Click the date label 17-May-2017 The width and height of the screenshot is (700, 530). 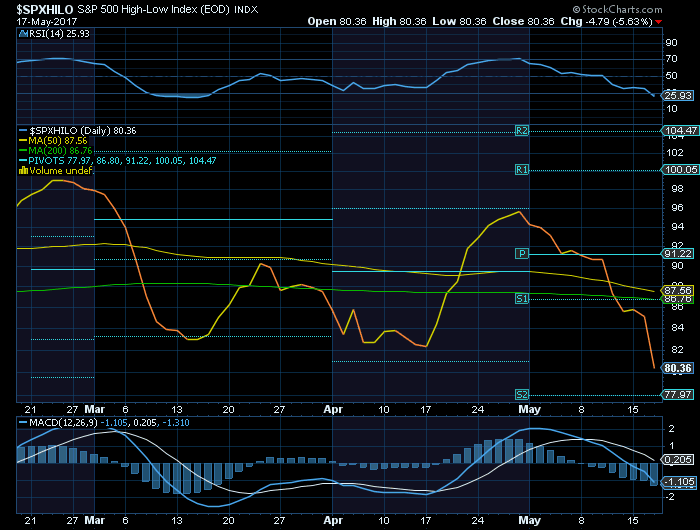click(x=47, y=21)
